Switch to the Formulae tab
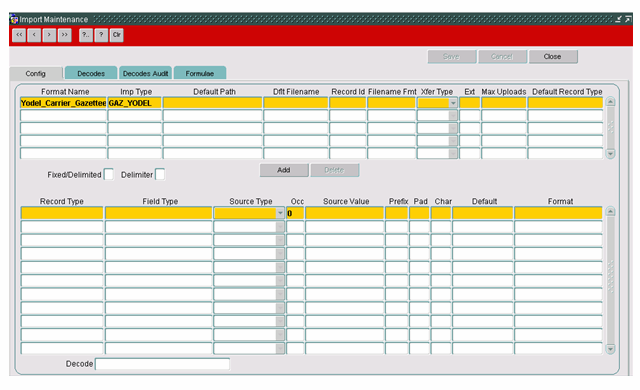This screenshot has width=640, height=390. point(200,73)
